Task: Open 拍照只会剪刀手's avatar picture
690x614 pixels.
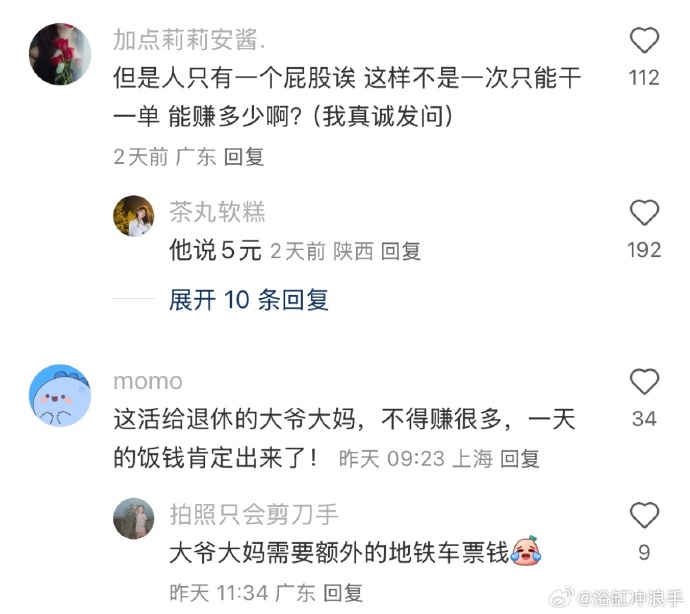Action: (x=134, y=518)
